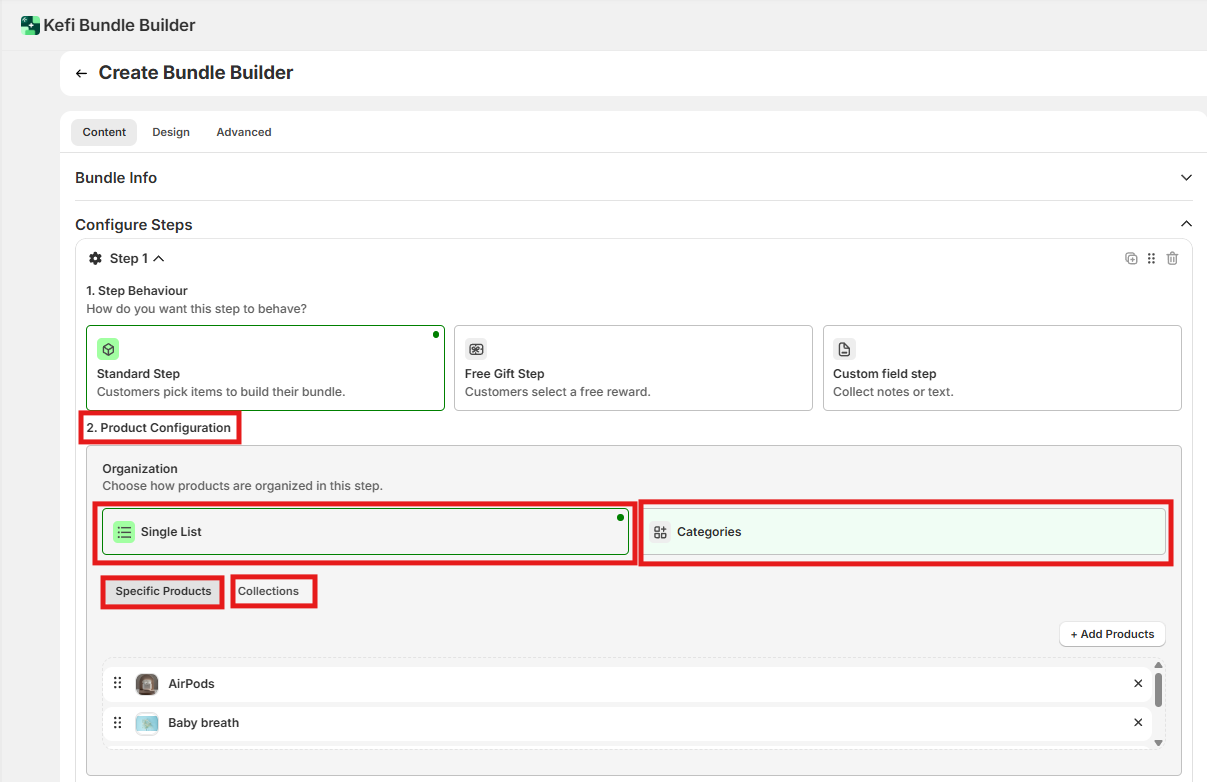
Task: Click the Custom field step document icon
Action: click(844, 349)
